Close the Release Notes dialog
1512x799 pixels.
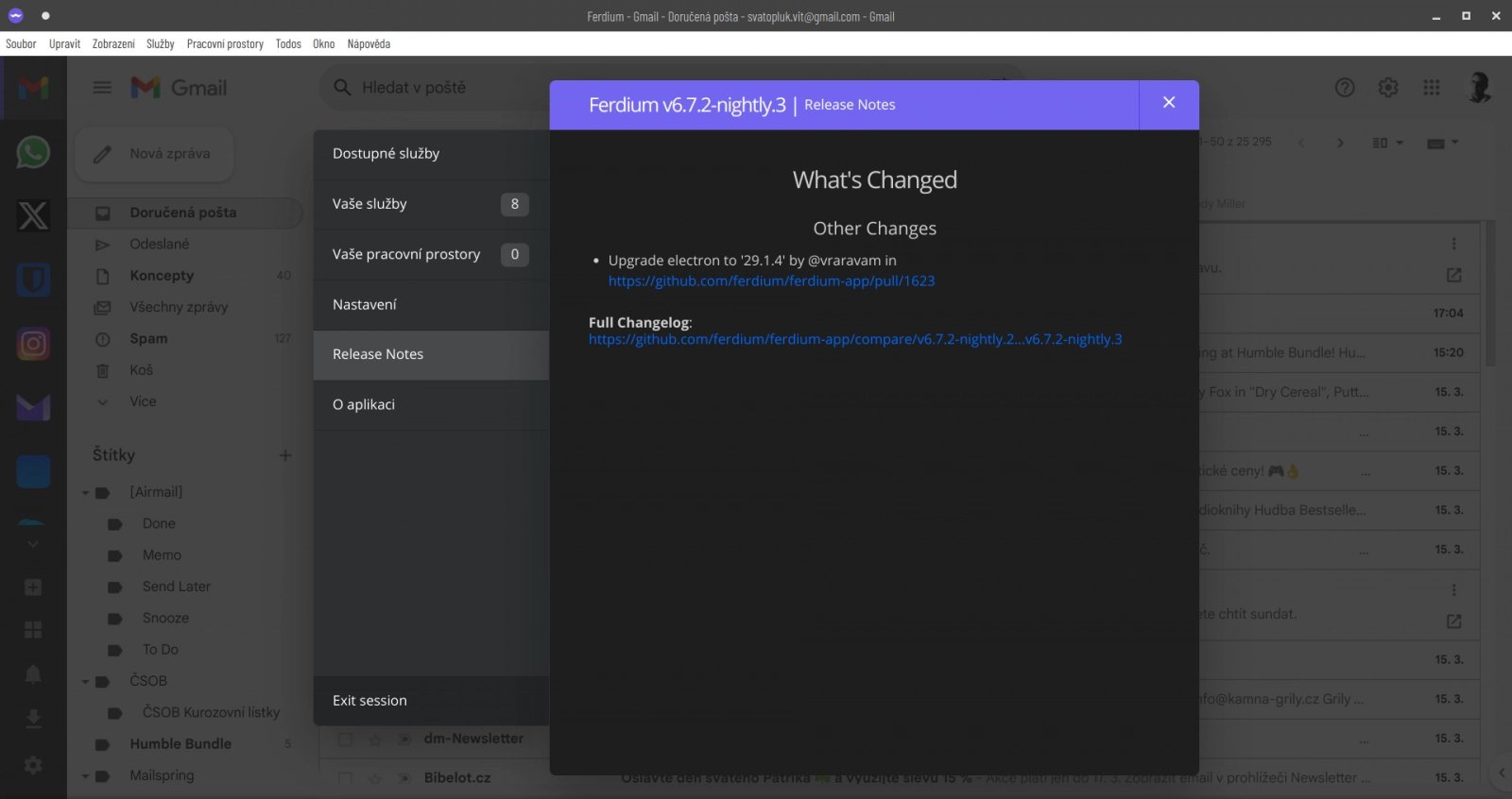click(x=1169, y=103)
